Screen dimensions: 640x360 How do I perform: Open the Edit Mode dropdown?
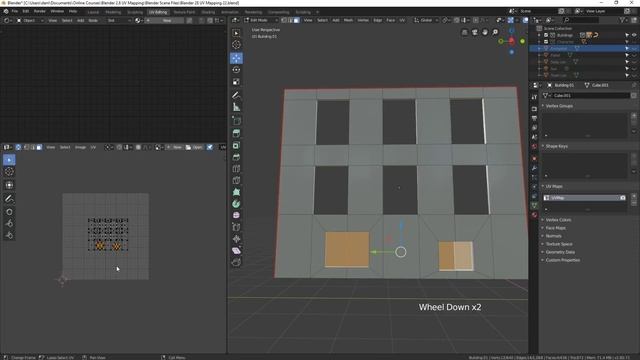[x=261, y=20]
